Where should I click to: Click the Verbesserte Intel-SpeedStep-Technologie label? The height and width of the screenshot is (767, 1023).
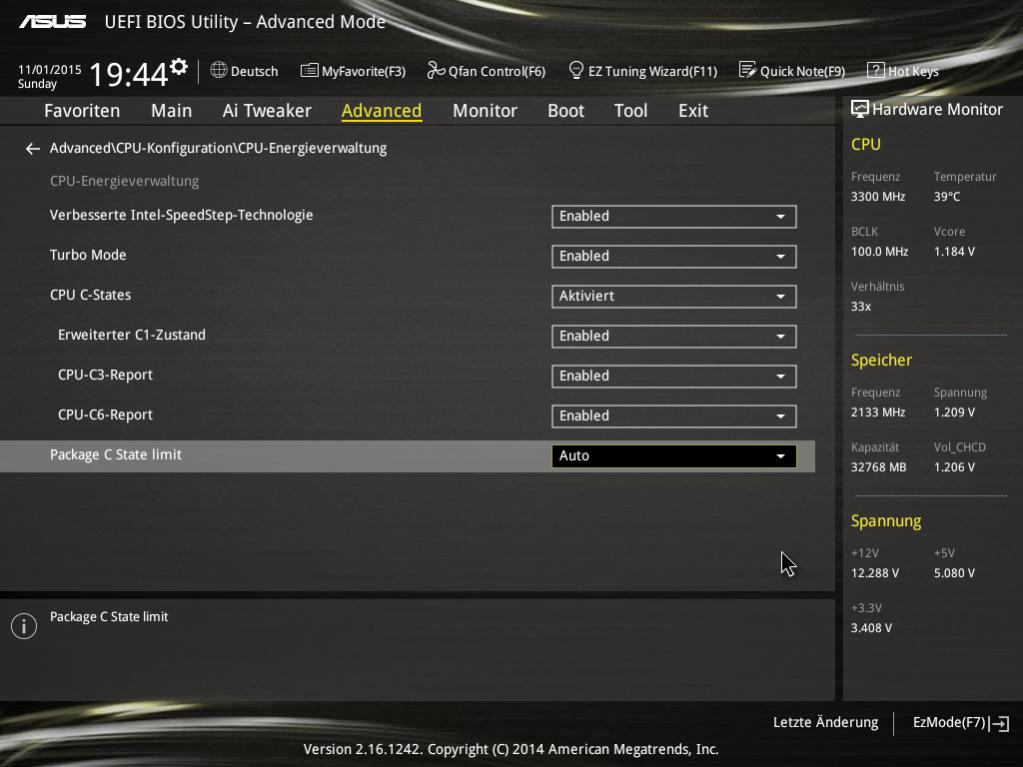(x=181, y=215)
